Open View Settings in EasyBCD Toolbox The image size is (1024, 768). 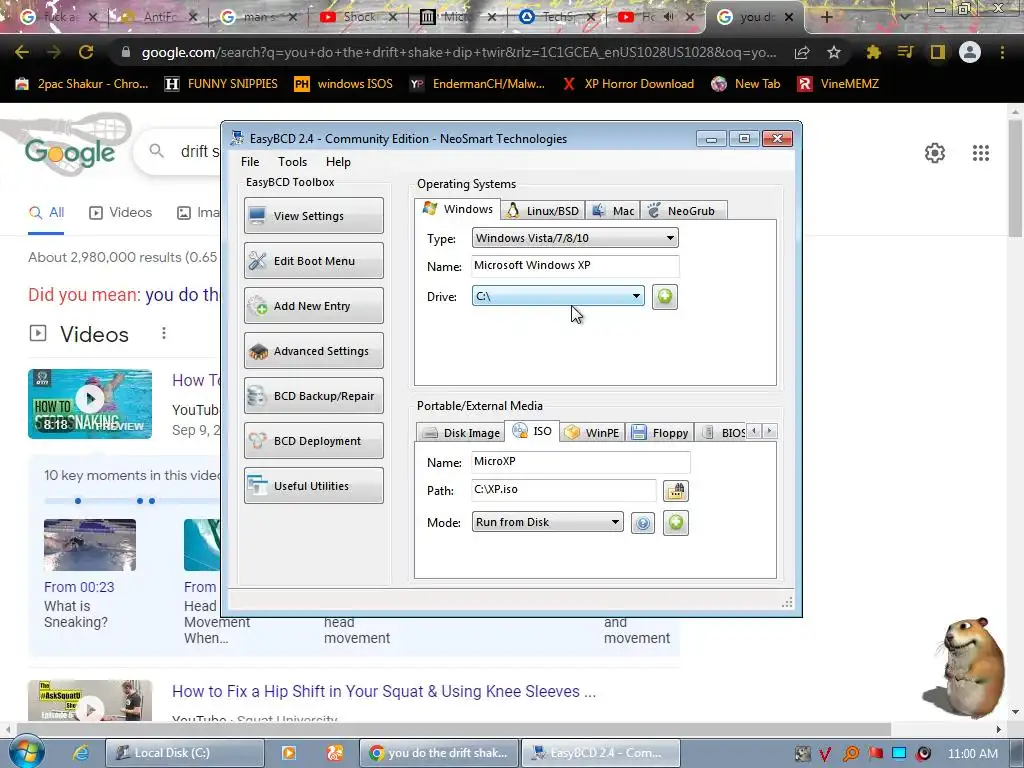[x=313, y=216]
